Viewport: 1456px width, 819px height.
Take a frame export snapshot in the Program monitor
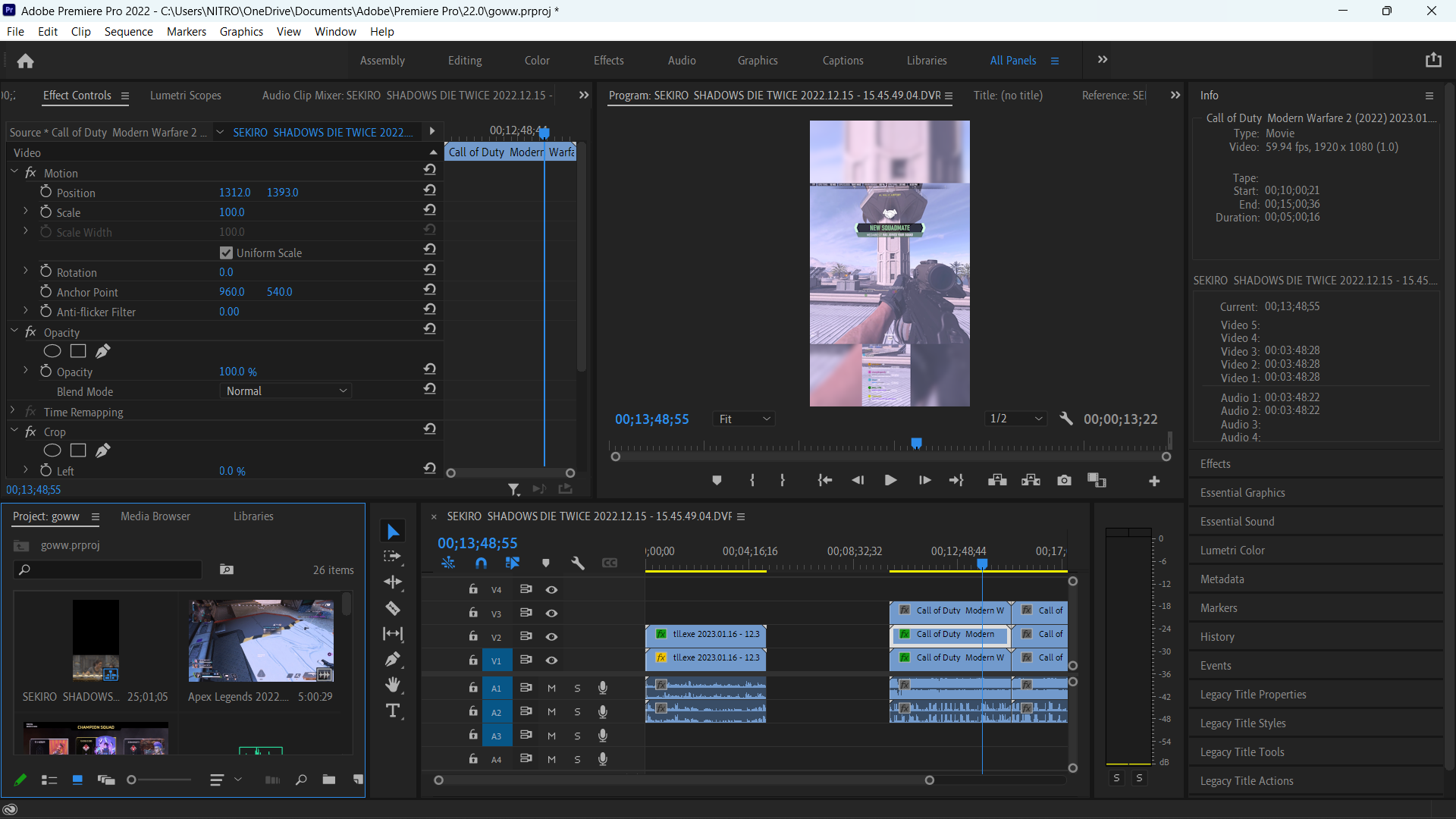1064,480
